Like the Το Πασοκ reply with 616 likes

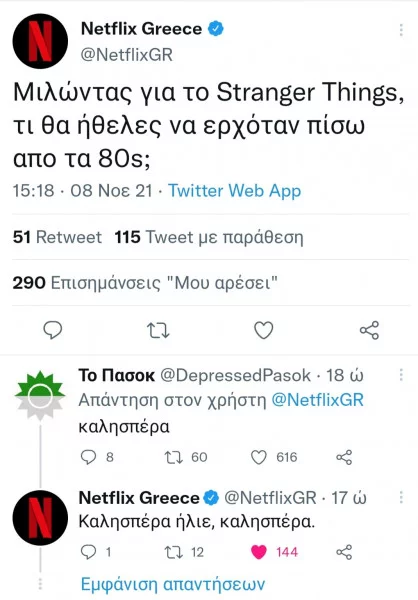coord(259,457)
